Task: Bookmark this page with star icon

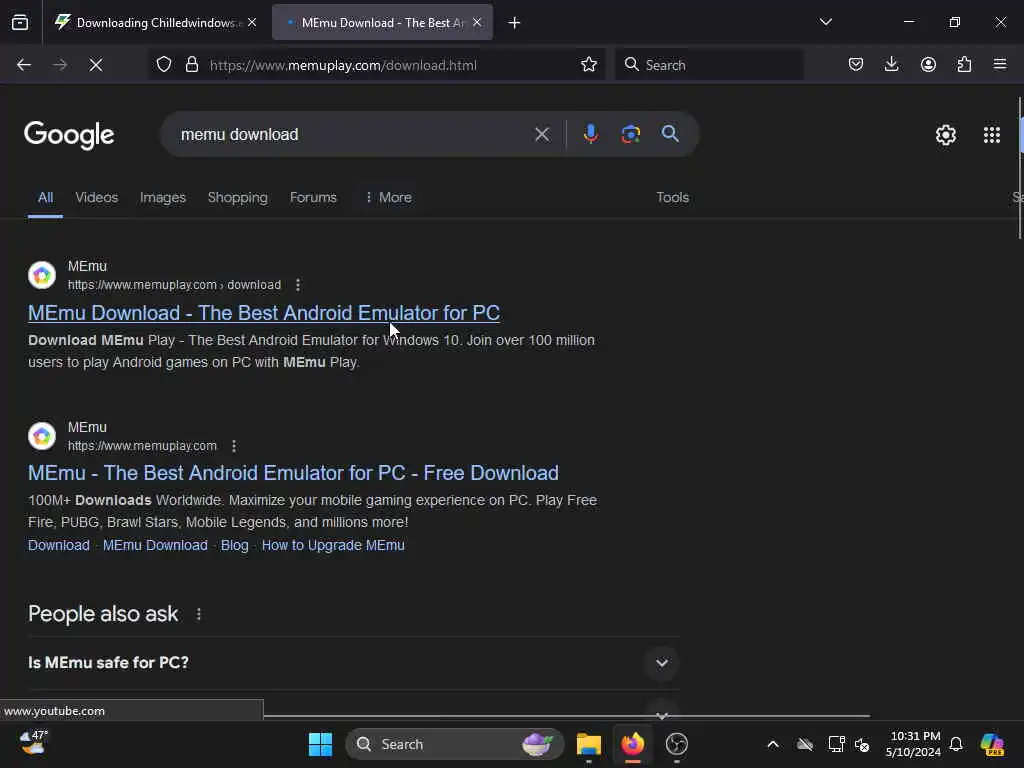Action: (x=588, y=65)
